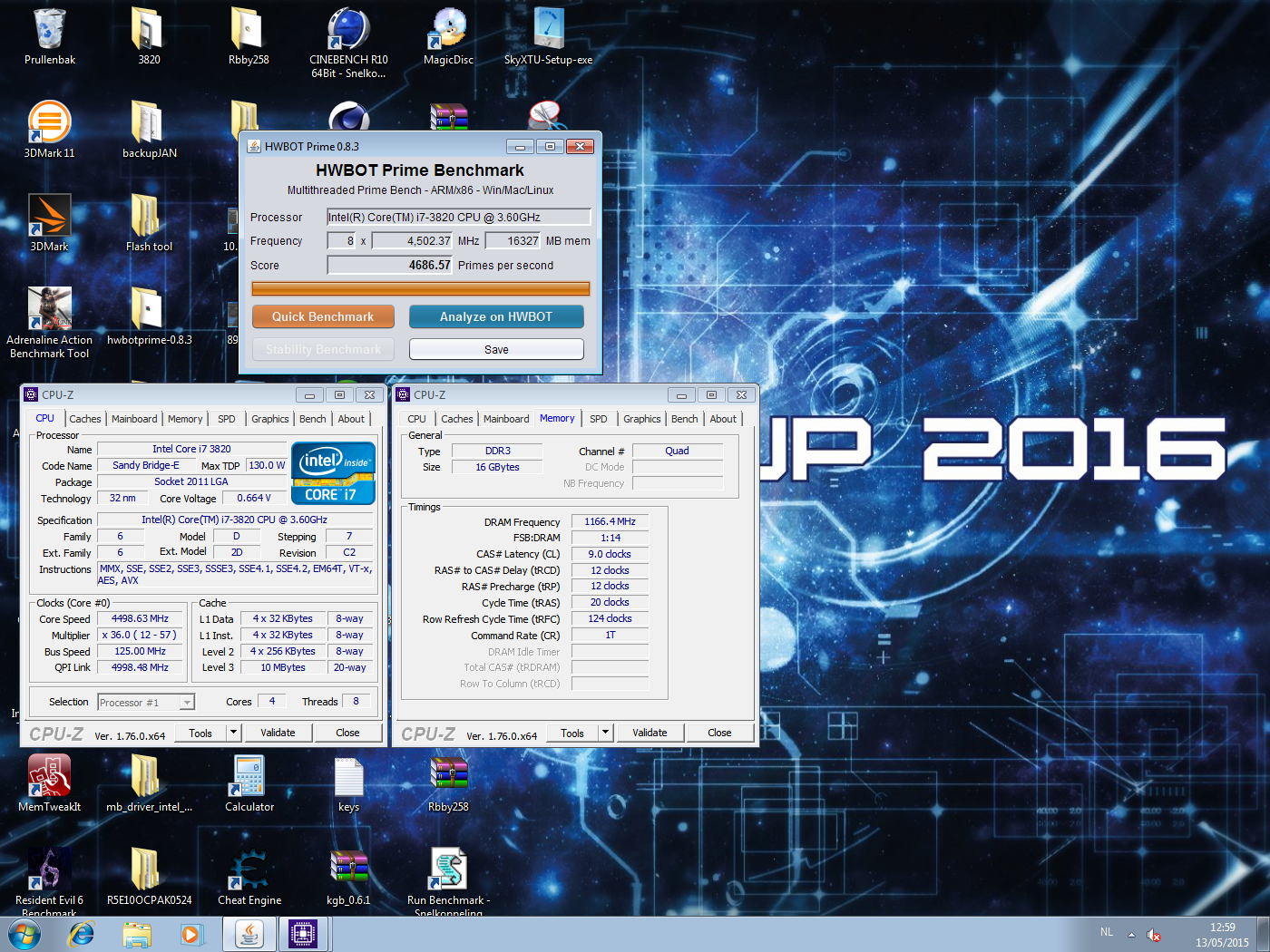Launch CINEBENCH R10 64Bit shortcut

[x=348, y=43]
